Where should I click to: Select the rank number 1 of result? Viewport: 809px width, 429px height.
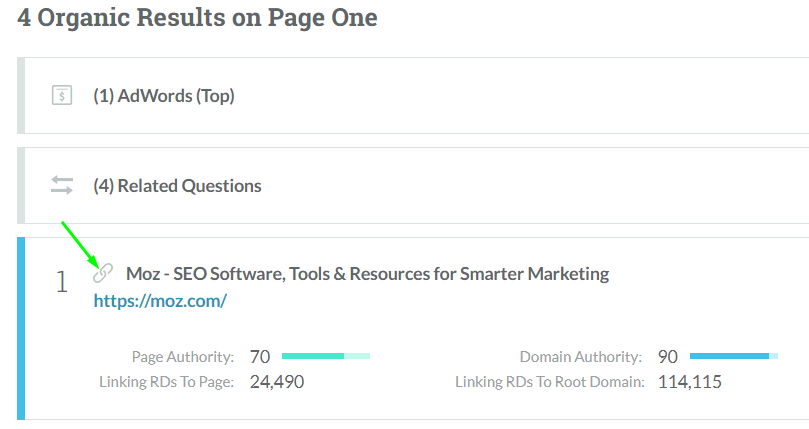click(x=62, y=283)
